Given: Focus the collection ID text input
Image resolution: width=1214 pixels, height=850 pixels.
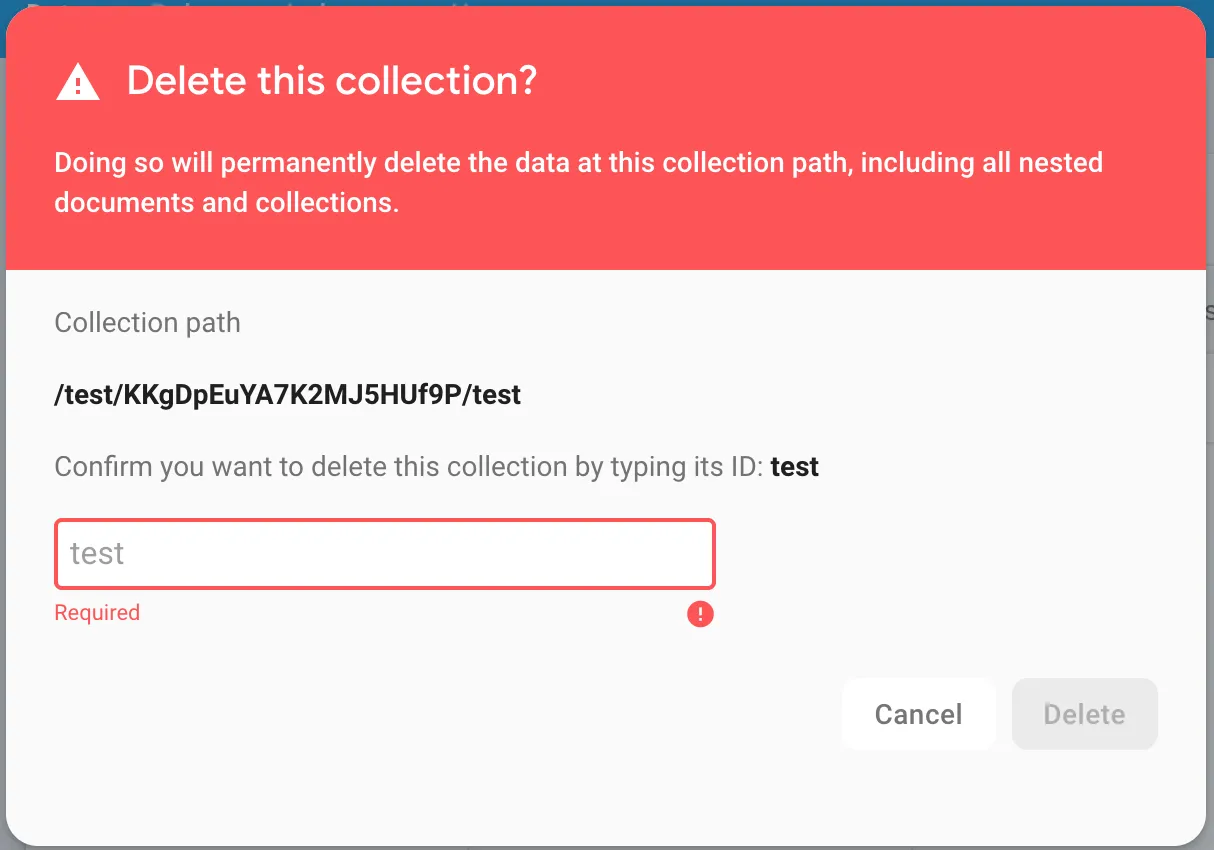Looking at the screenshot, I should click(x=385, y=554).
